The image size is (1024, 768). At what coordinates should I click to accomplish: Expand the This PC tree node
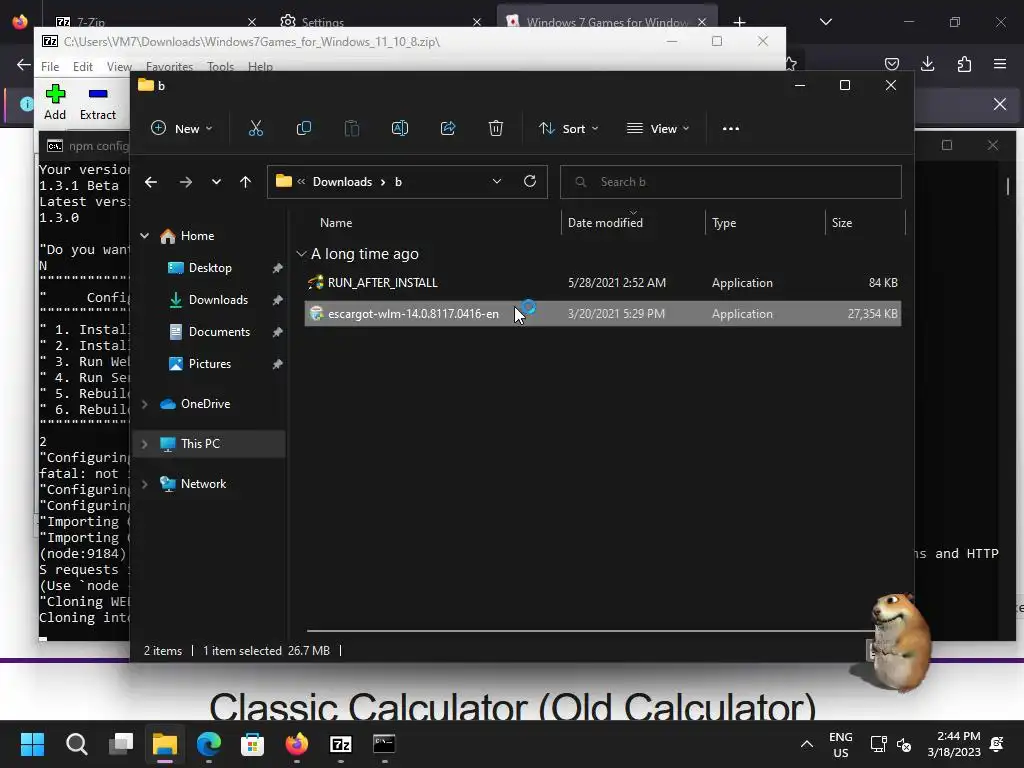(x=144, y=444)
